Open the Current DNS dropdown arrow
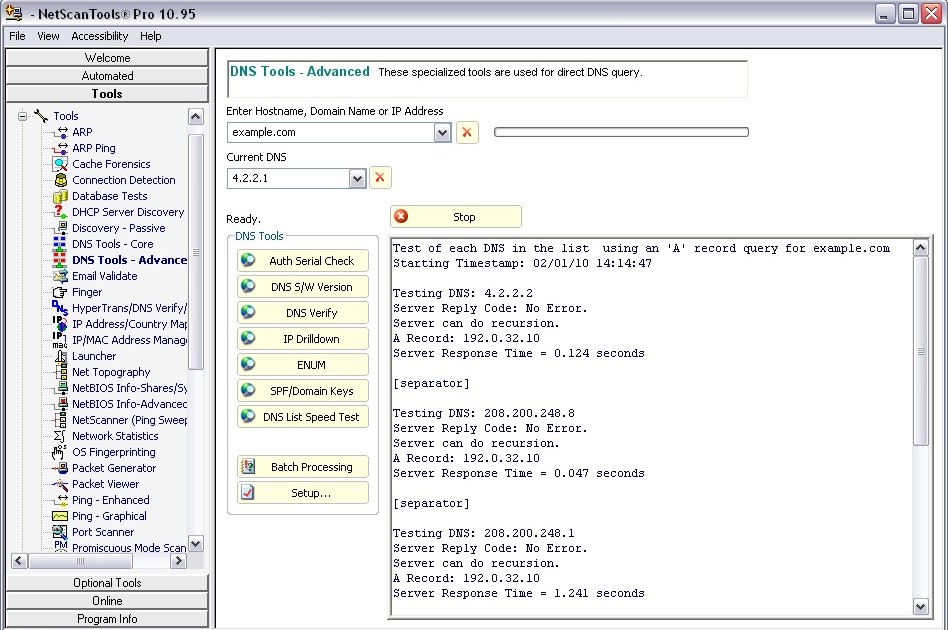This screenshot has width=948, height=630. coord(357,178)
